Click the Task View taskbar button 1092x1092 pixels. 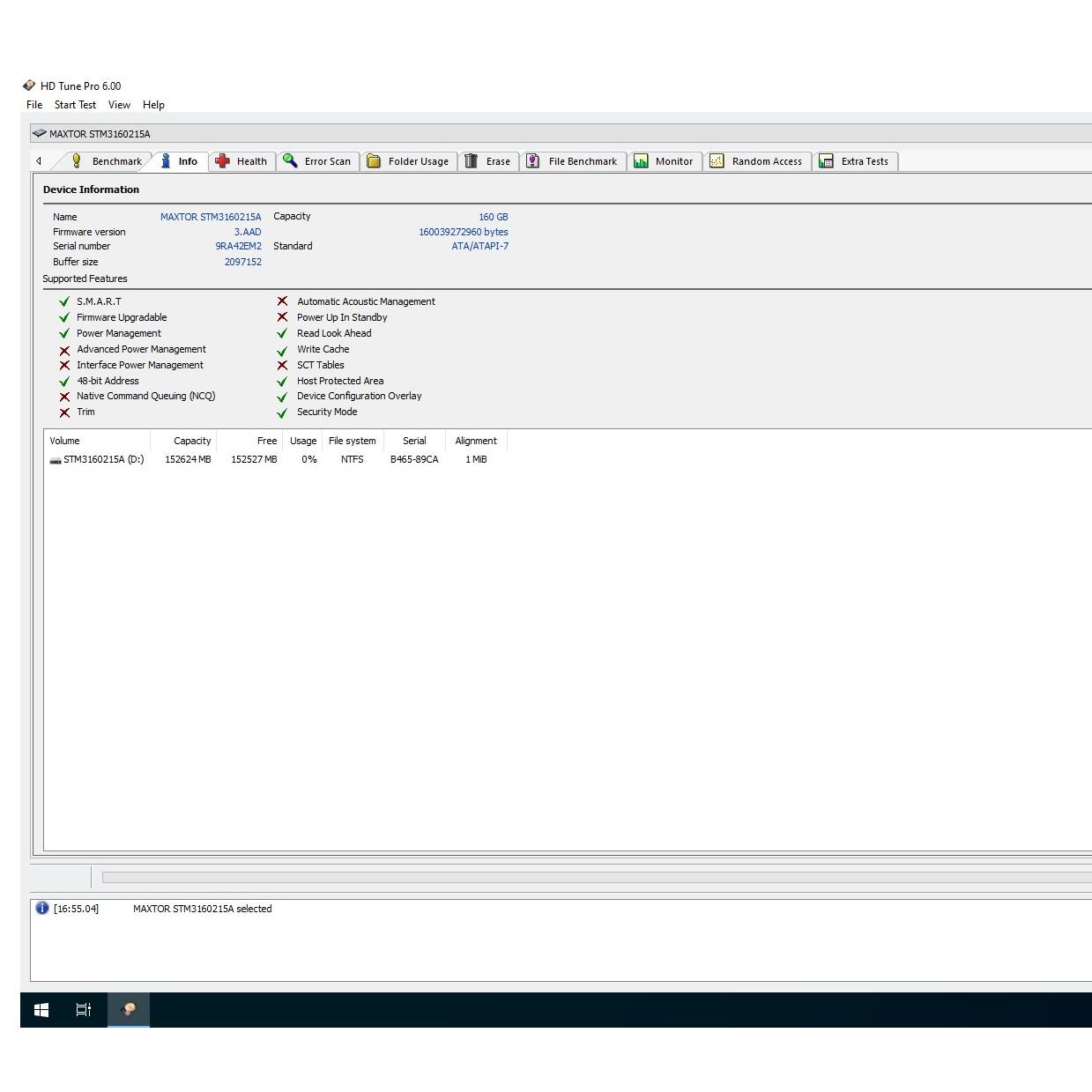[84, 1010]
